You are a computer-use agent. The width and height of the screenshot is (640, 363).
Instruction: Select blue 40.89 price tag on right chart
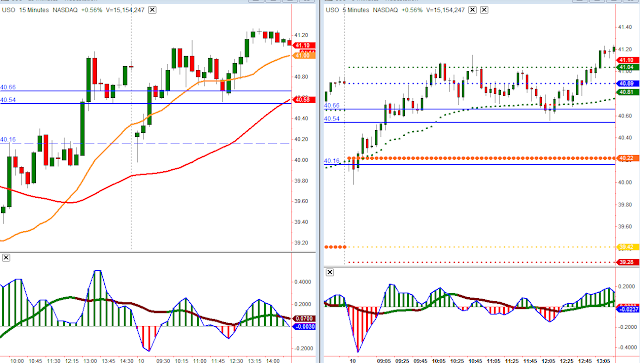point(628,83)
